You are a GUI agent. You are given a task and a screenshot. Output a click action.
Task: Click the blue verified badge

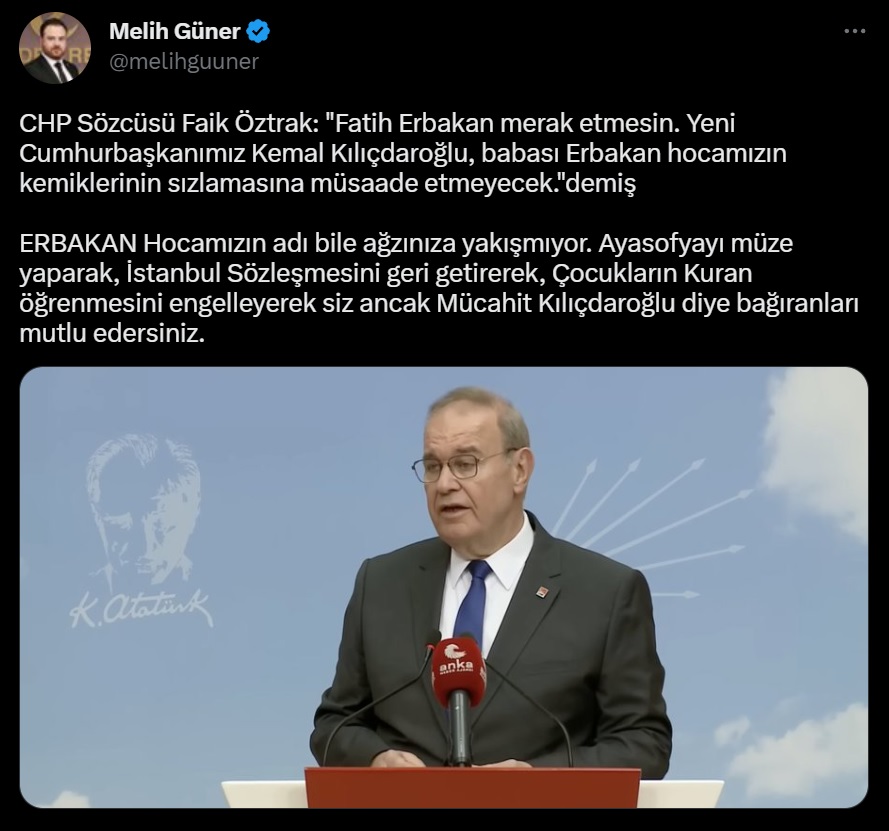point(259,31)
